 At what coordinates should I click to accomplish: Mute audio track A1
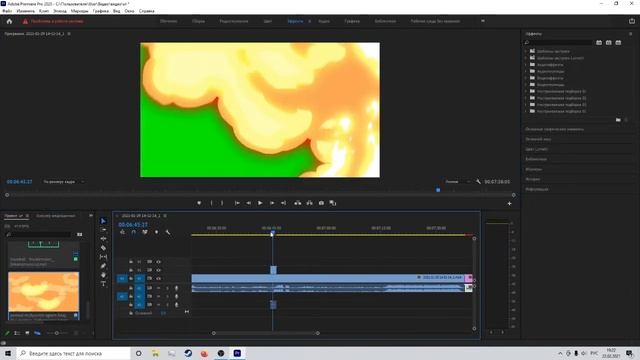click(158, 288)
